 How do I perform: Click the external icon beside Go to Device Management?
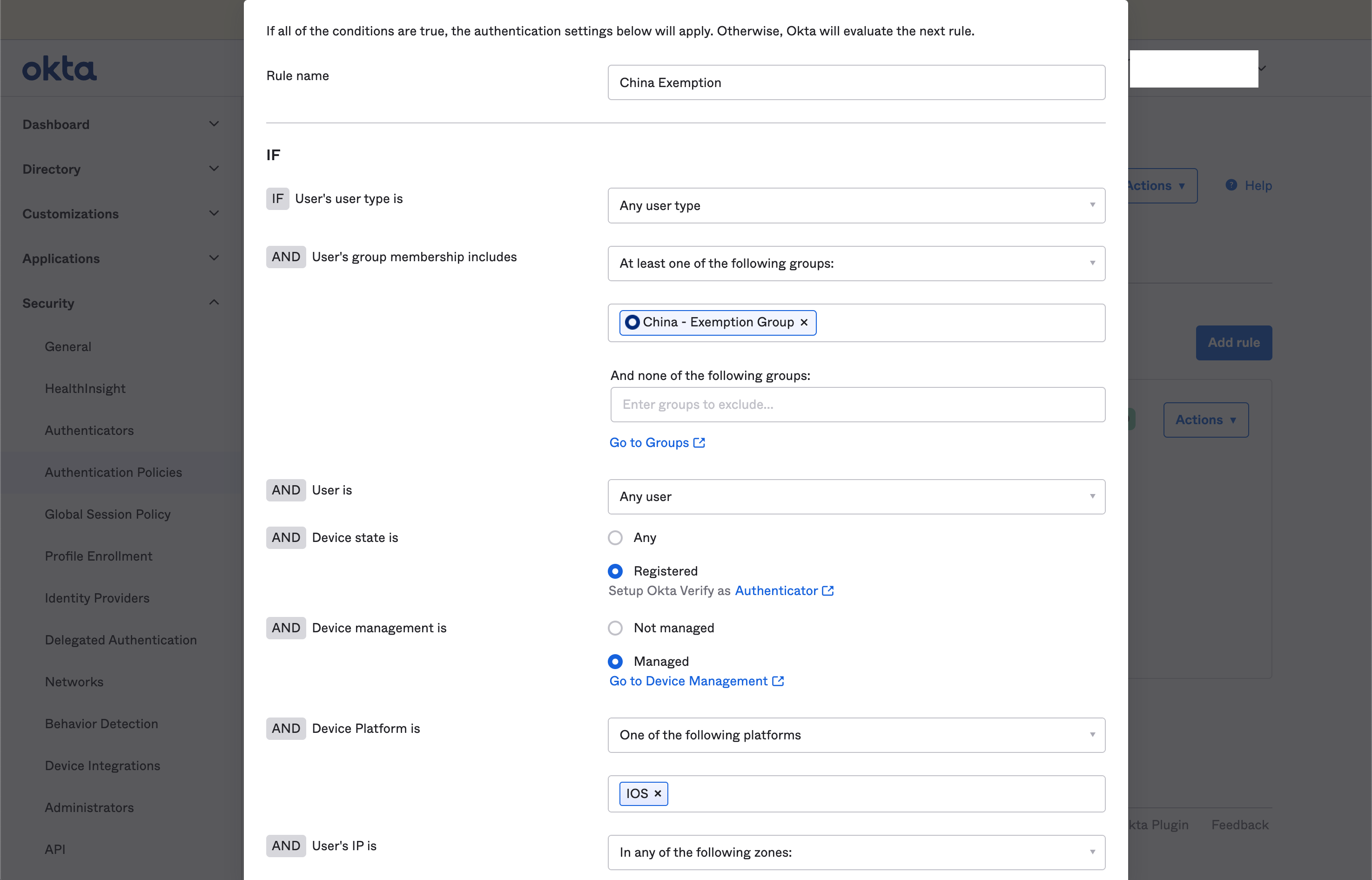778,681
